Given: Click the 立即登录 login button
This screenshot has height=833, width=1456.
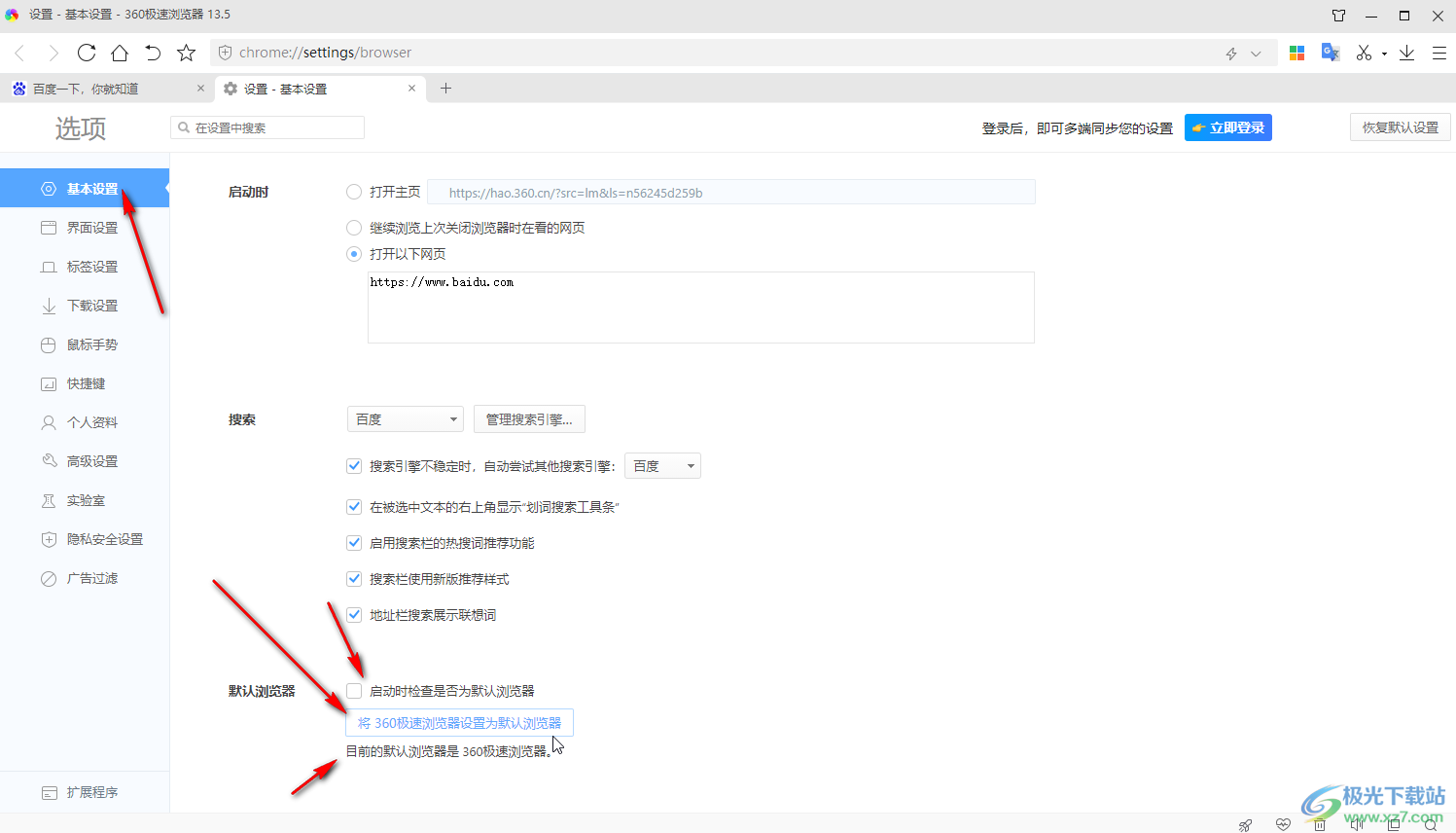Looking at the screenshot, I should (1228, 127).
